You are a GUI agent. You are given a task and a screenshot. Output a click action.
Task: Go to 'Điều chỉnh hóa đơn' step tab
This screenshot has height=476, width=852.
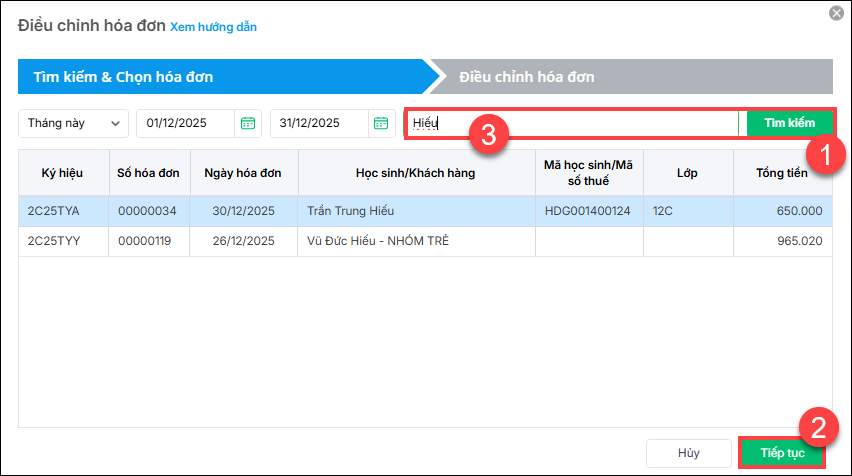pyautogui.click(x=527, y=76)
